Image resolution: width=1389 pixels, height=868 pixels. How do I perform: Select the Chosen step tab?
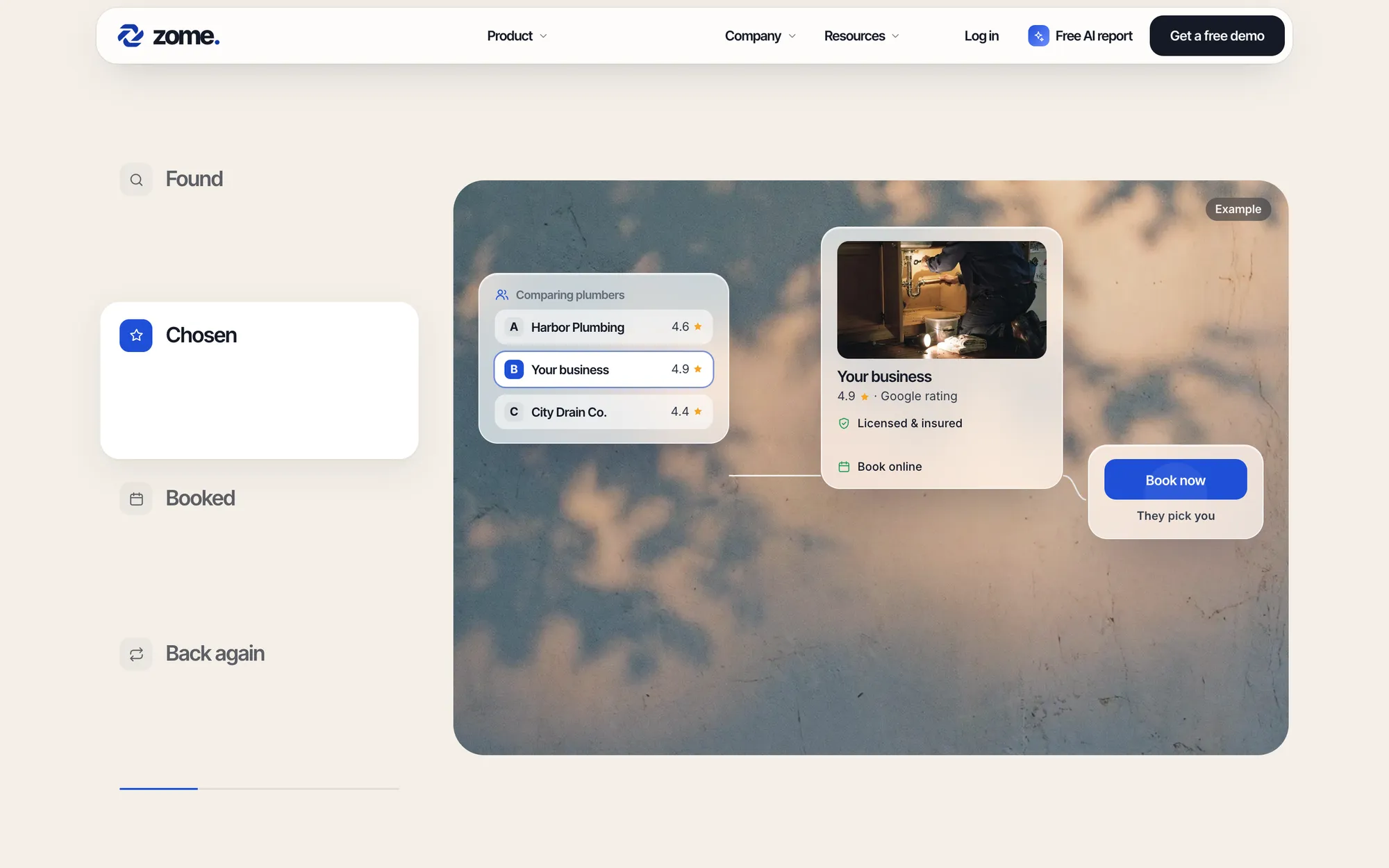[x=260, y=381]
